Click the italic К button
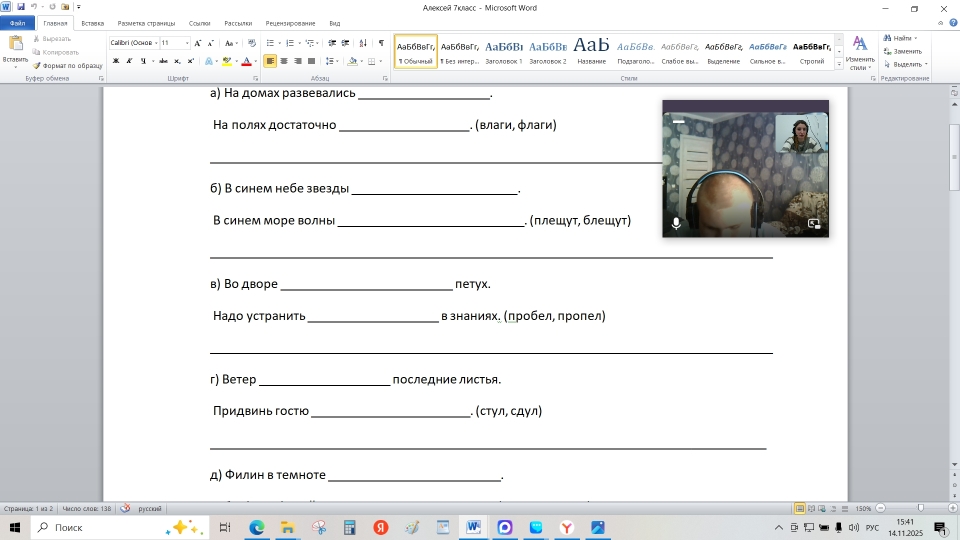 (129, 61)
